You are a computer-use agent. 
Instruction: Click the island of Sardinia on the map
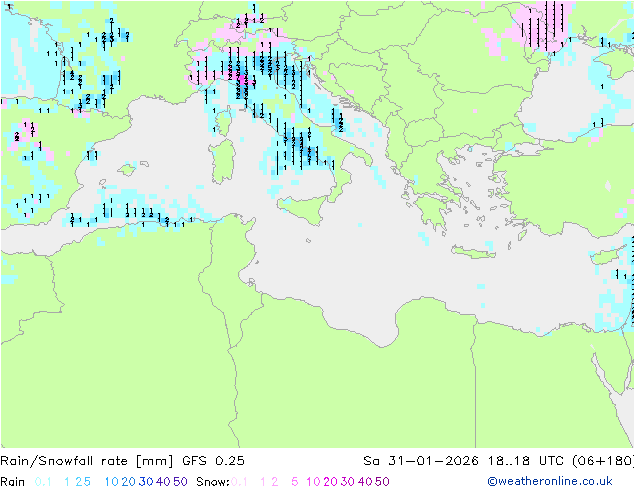[222, 162]
